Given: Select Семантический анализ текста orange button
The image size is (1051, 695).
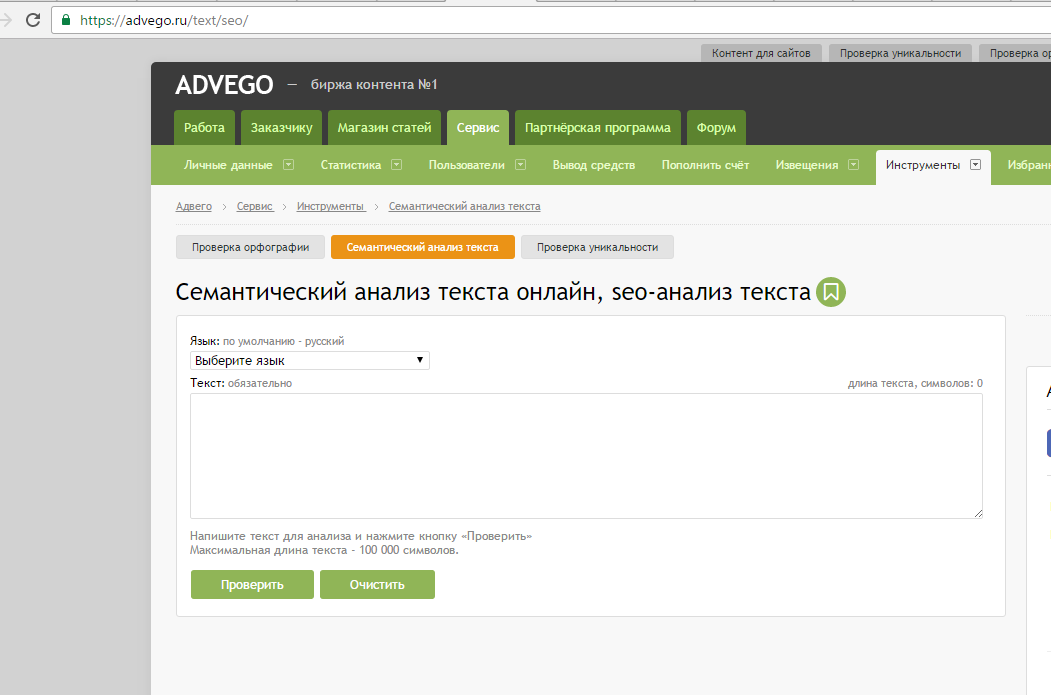Looking at the screenshot, I should [423, 247].
